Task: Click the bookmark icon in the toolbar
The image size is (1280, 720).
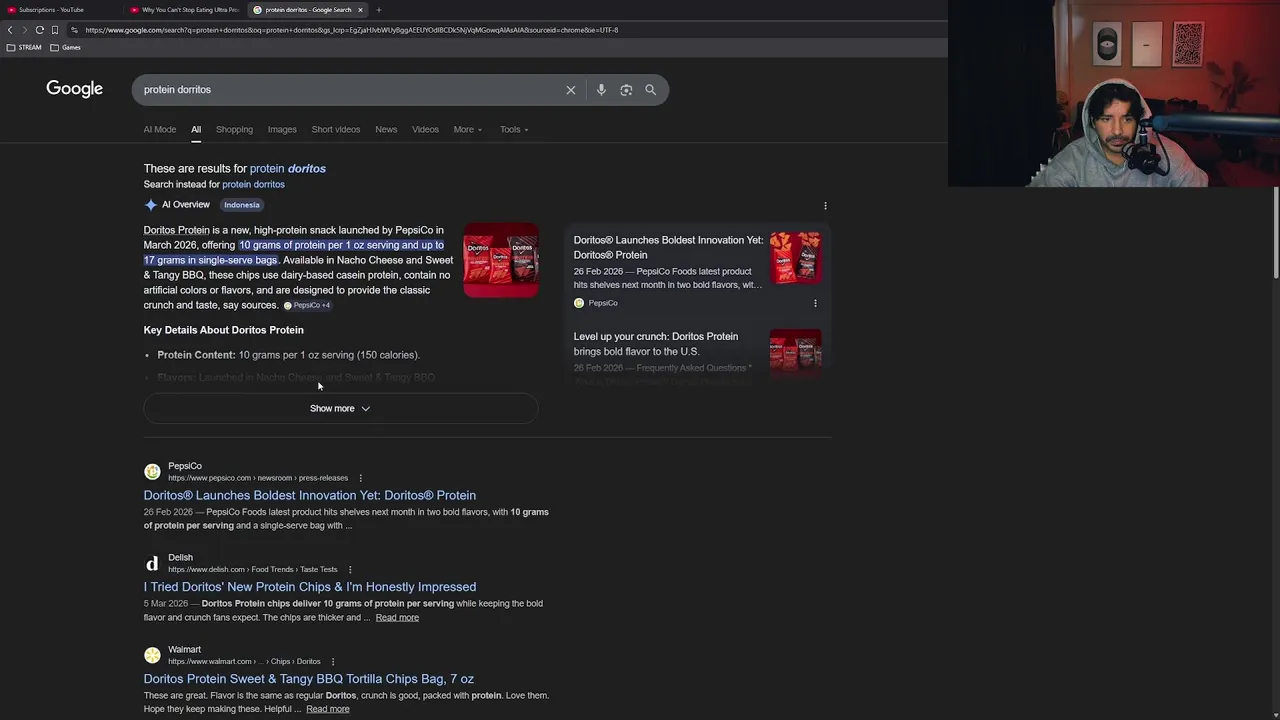Action: 54,30
